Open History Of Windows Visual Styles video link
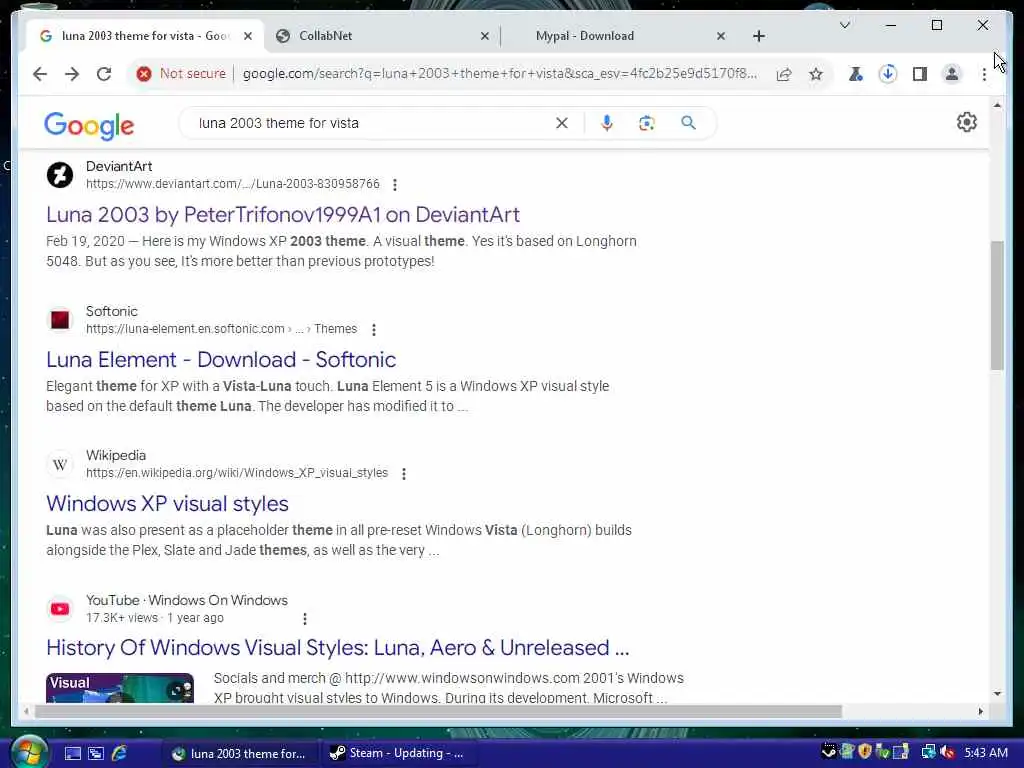The height and width of the screenshot is (768, 1024). tap(338, 647)
